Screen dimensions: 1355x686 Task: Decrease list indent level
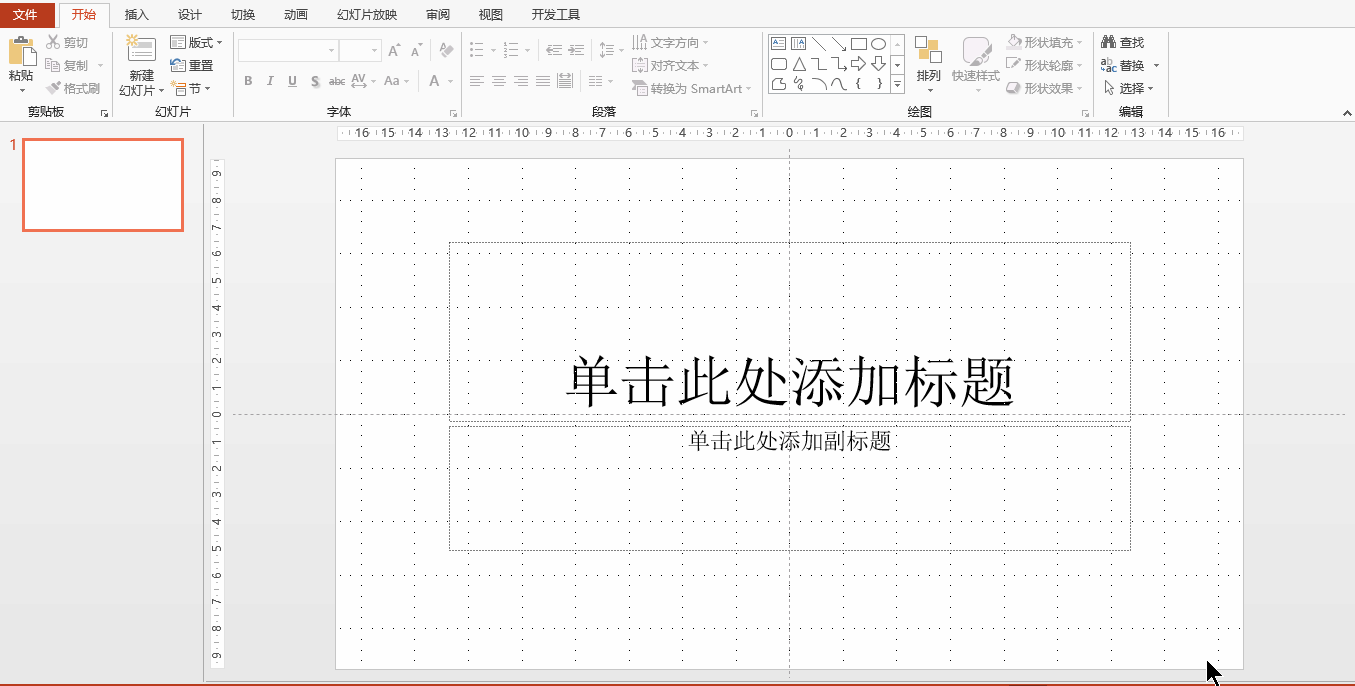tap(553, 49)
